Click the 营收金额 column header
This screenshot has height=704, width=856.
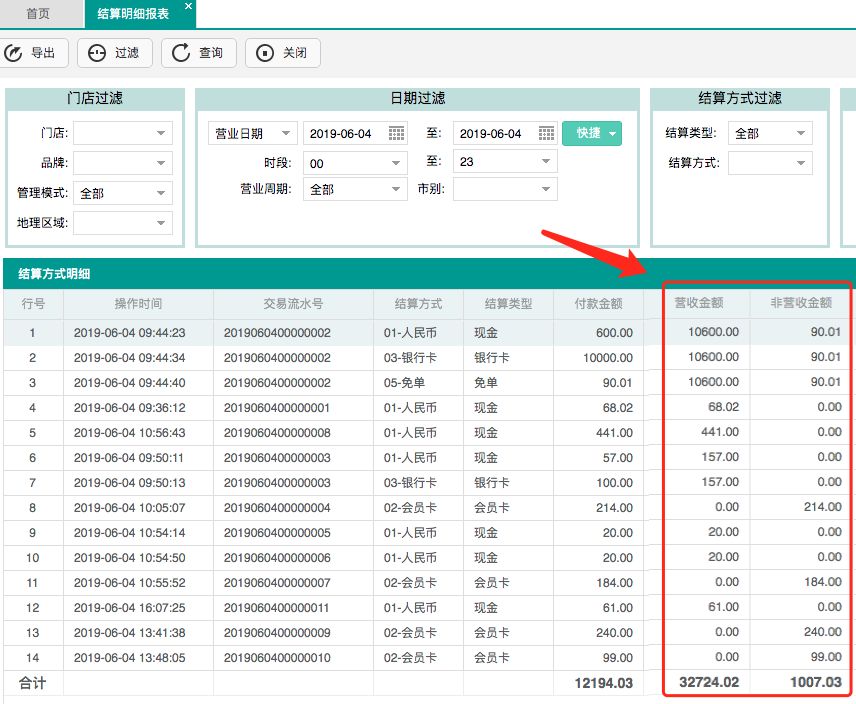[699, 303]
